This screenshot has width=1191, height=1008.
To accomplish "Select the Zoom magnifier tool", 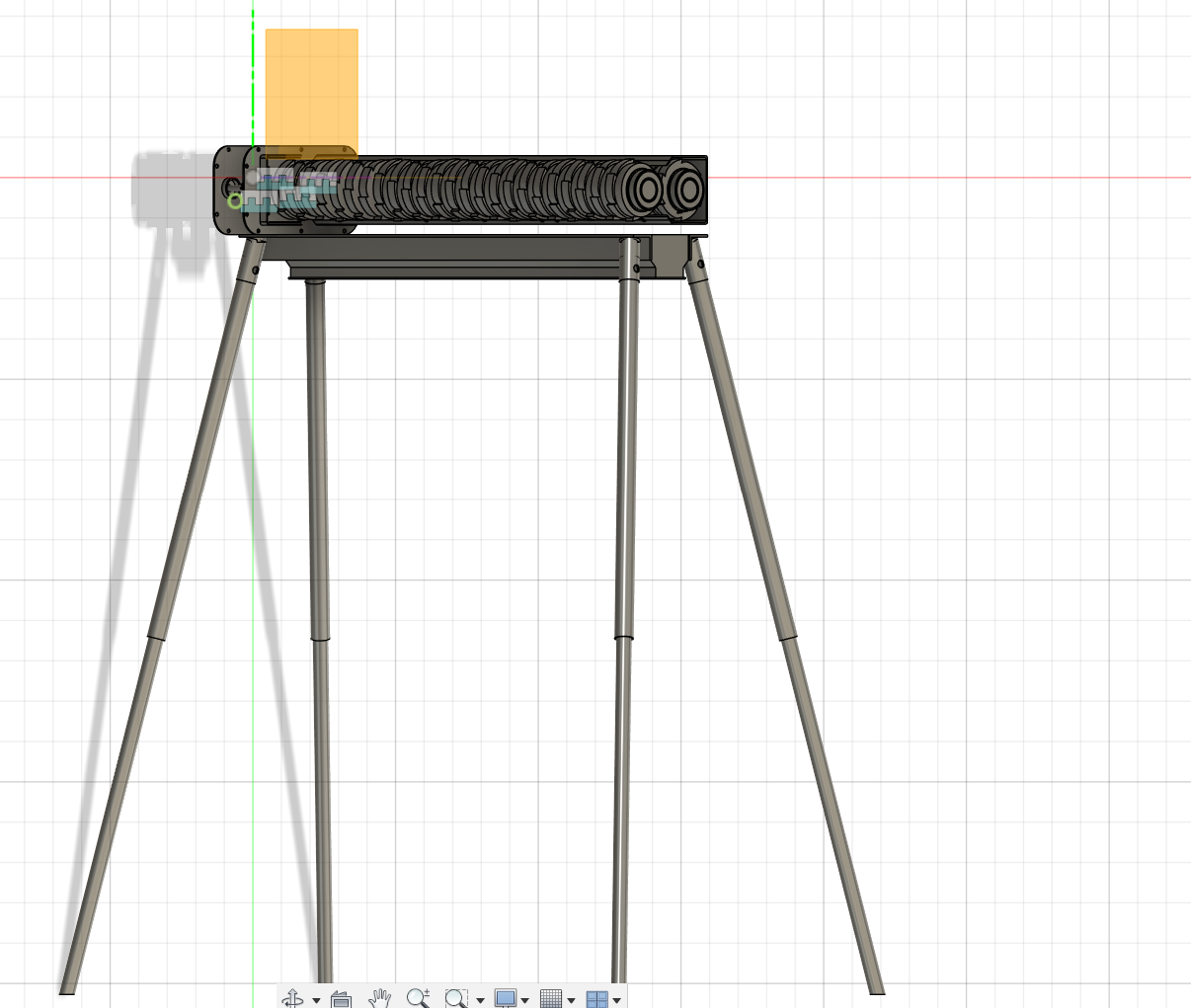I will click(x=418, y=998).
